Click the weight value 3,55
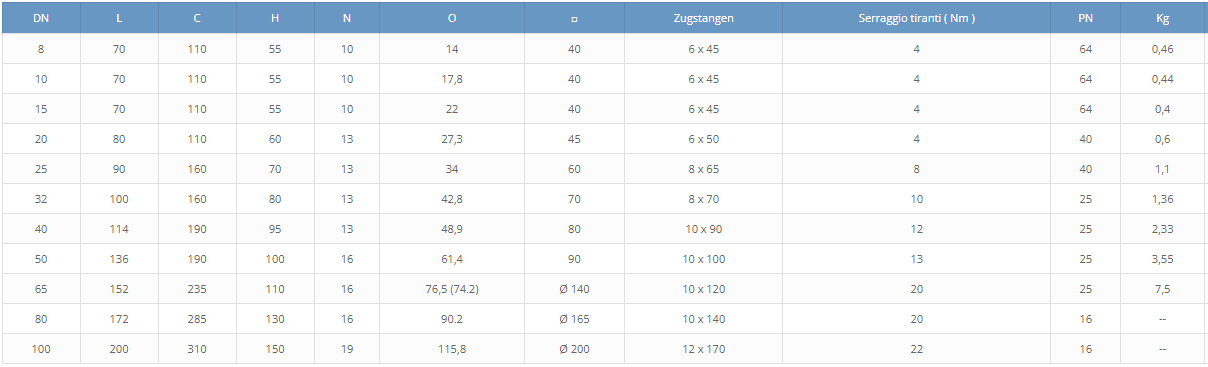This screenshot has height=367, width=1208. [x=1162, y=259]
